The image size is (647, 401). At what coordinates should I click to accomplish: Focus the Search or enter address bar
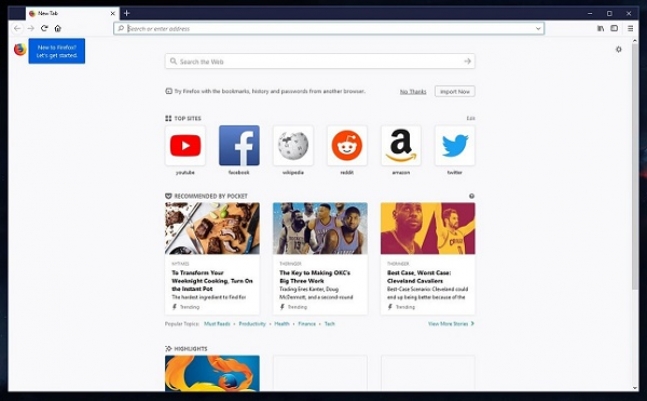[x=329, y=28]
